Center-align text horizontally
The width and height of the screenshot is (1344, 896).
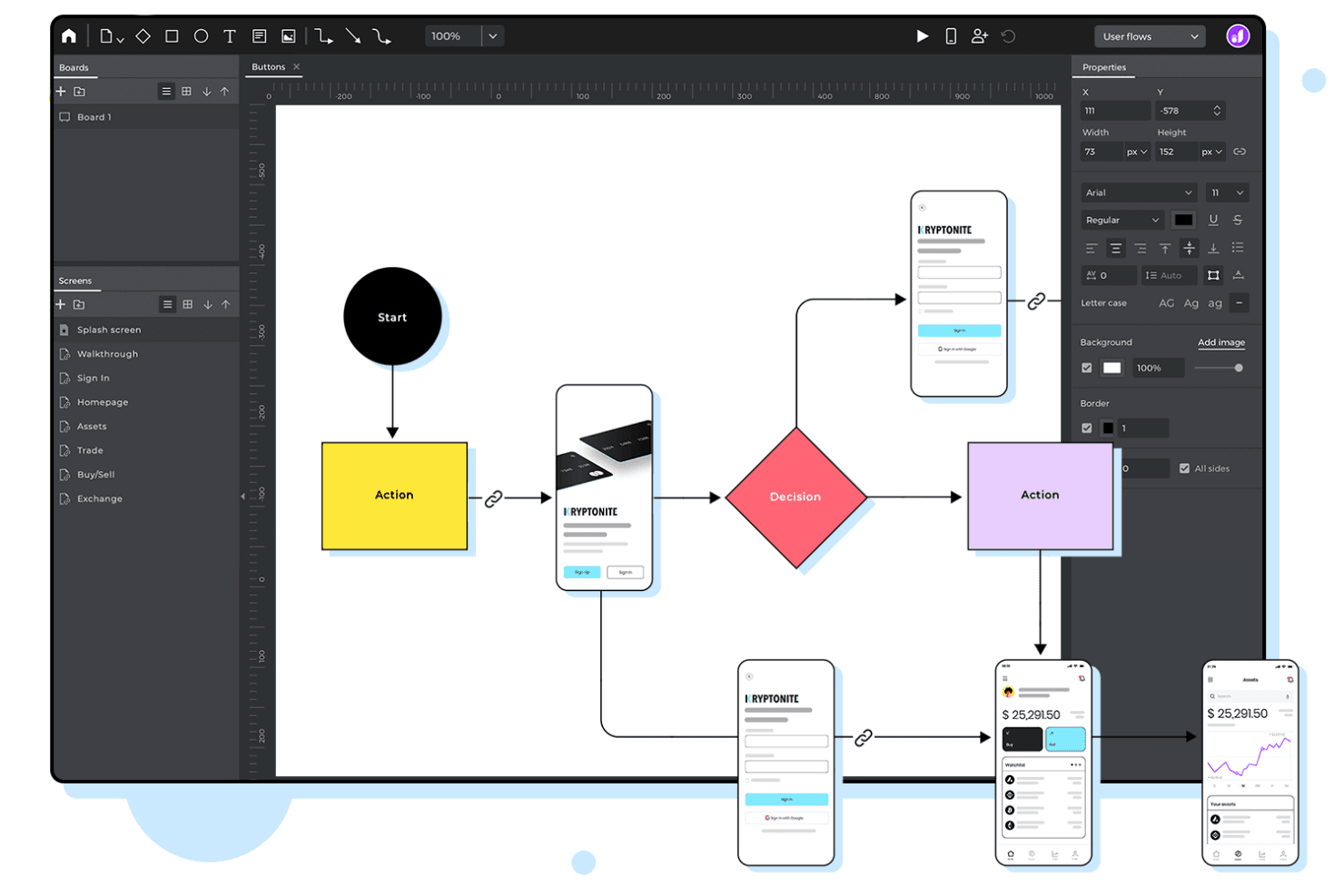pyautogui.click(x=1116, y=248)
